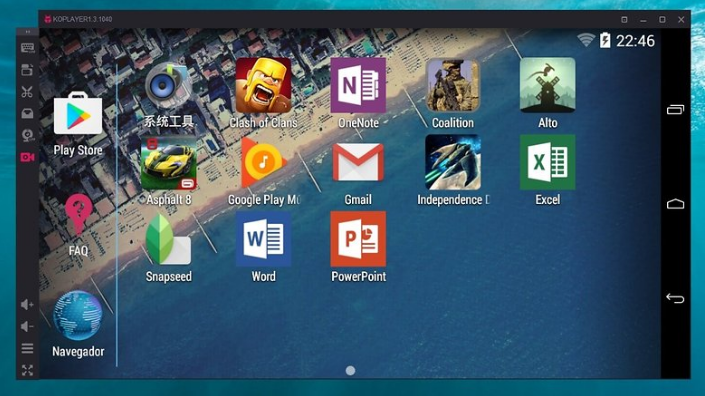This screenshot has height=396, width=705.
Task: Click the battery charging status icon
Action: (x=606, y=40)
